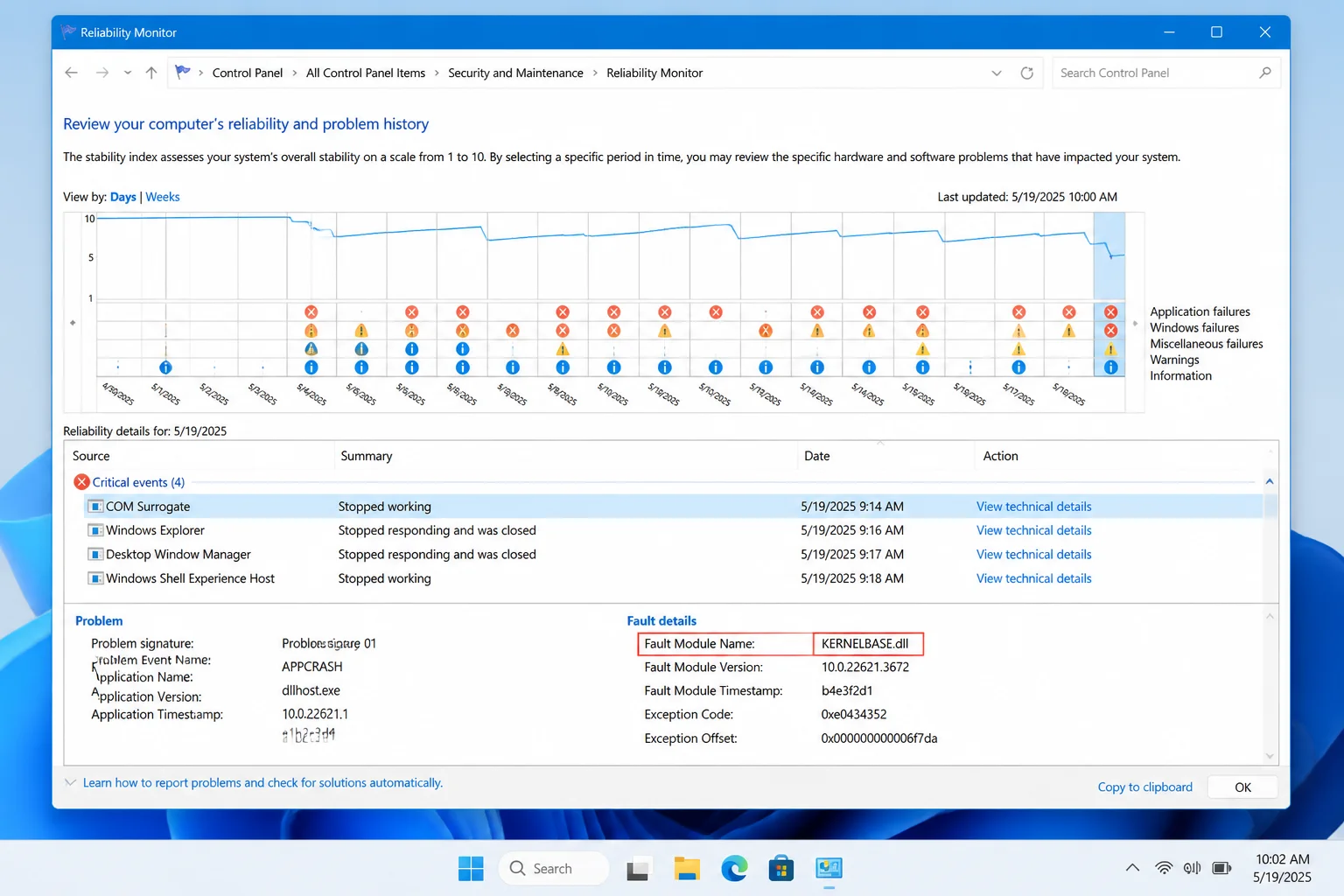Image resolution: width=1344 pixels, height=896 pixels.
Task: Click the KERNELBASE.dll fault module value
Action: (864, 643)
